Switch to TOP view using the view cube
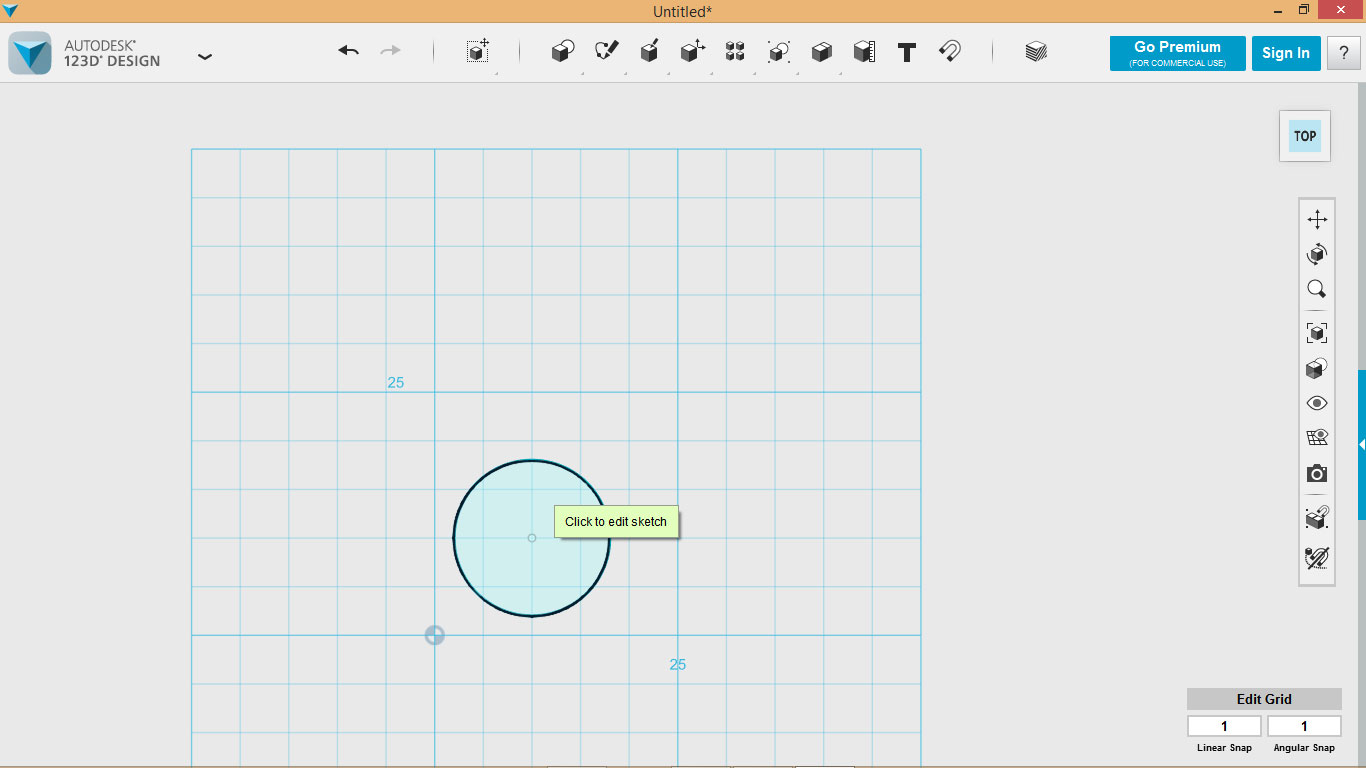Image resolution: width=1366 pixels, height=768 pixels. coord(1304,136)
